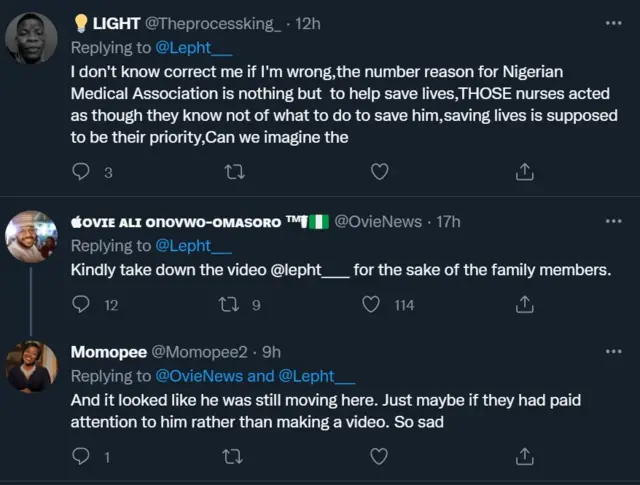Screen dimensions: 640x485
Task: Retweet the OvieNews tweet
Action: [x=233, y=305]
